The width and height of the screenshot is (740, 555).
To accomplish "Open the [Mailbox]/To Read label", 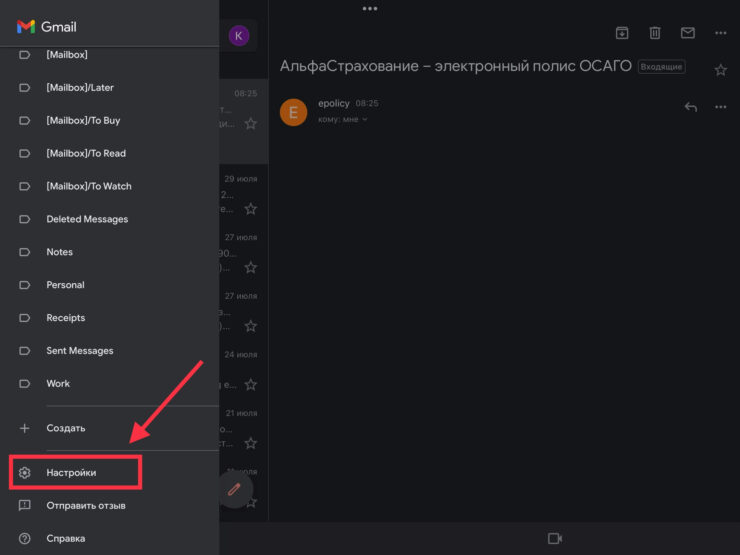I will coord(86,153).
